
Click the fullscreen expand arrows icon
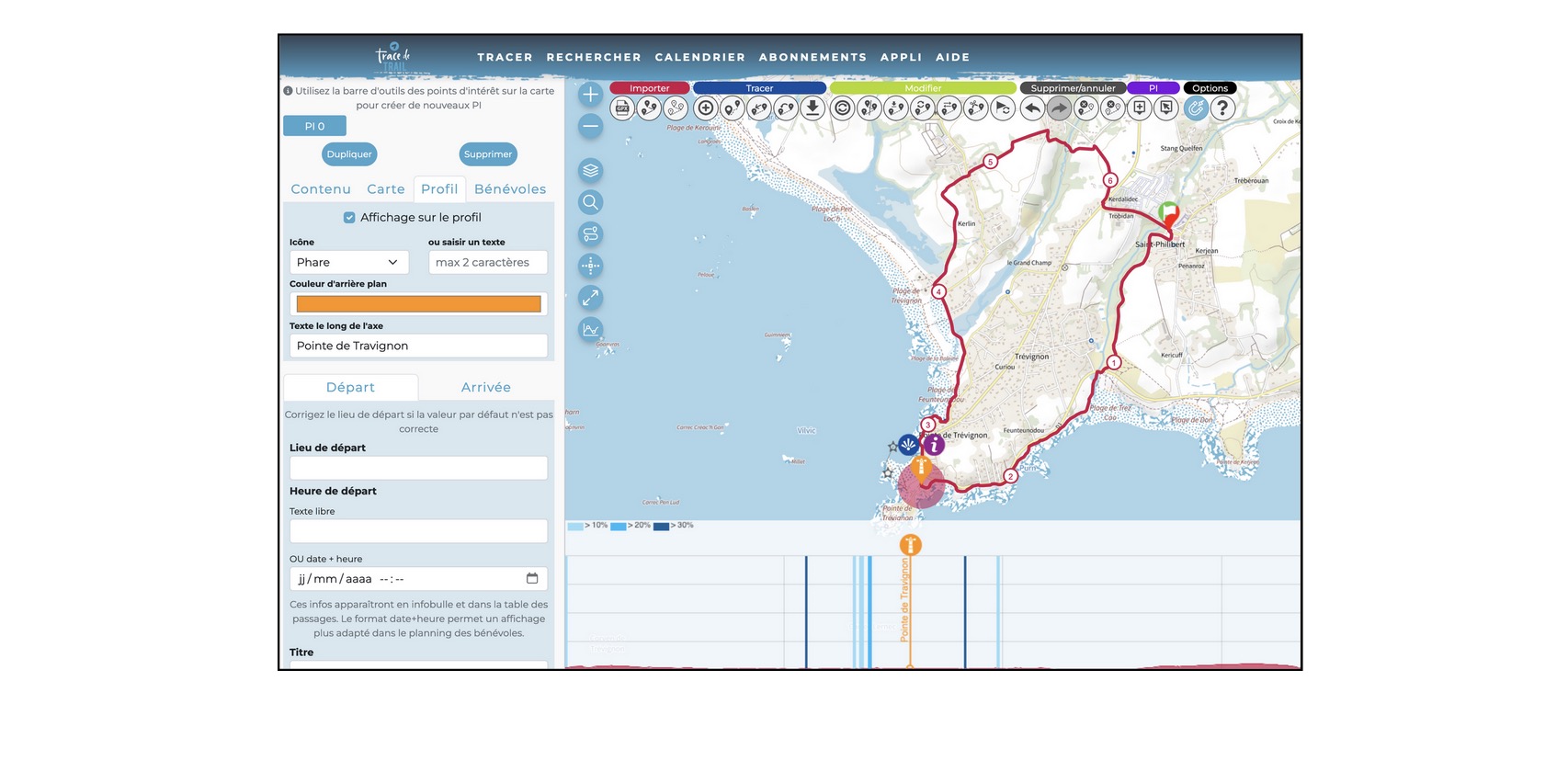tap(591, 298)
